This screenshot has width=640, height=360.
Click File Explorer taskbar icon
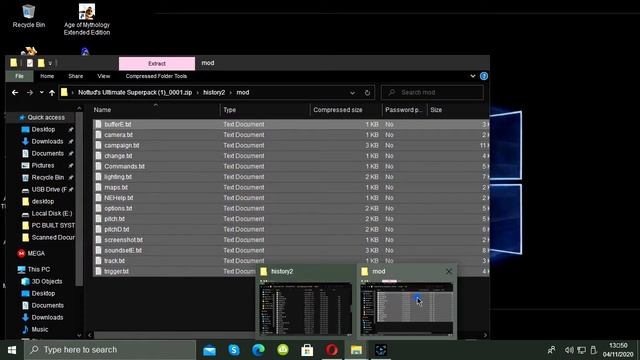pos(356,350)
